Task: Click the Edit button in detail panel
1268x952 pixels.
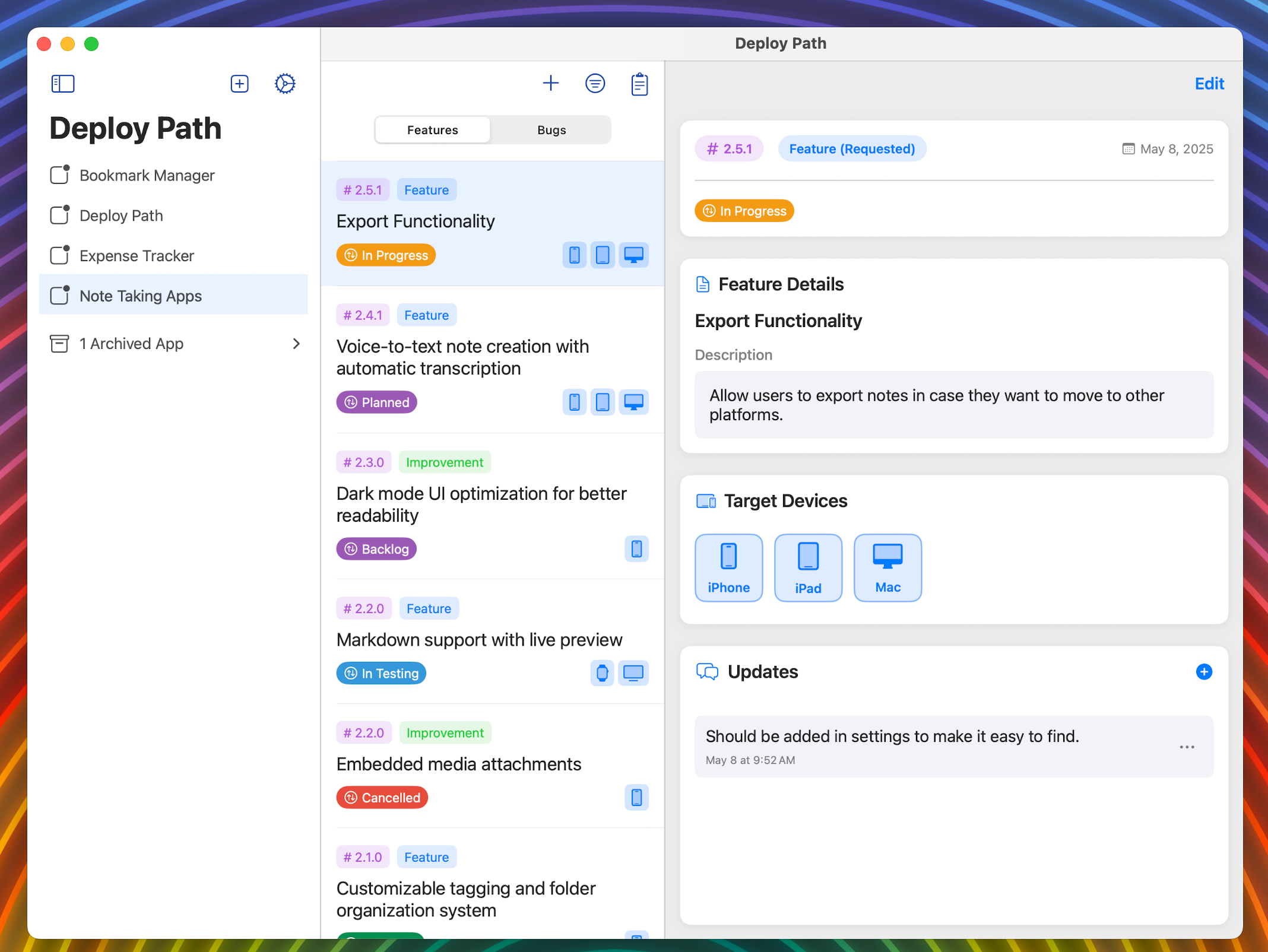Action: pos(1209,84)
